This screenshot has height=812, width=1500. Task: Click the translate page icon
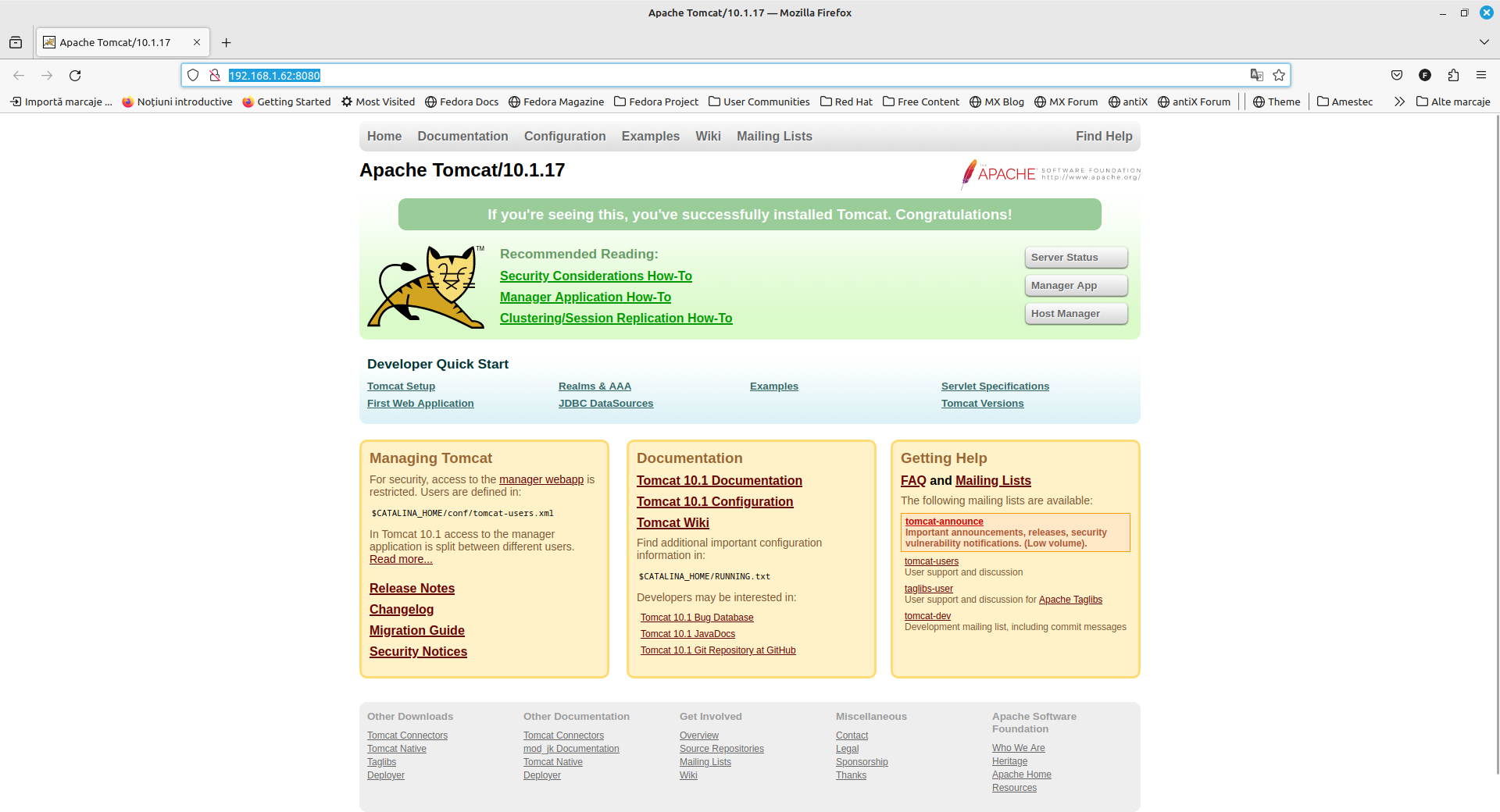[x=1256, y=75]
